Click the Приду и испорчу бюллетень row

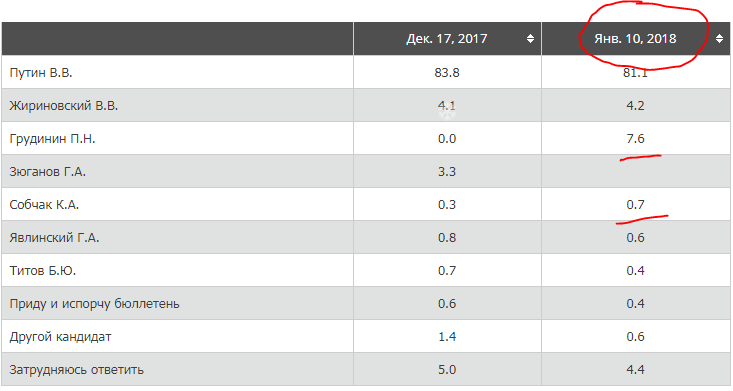point(366,304)
